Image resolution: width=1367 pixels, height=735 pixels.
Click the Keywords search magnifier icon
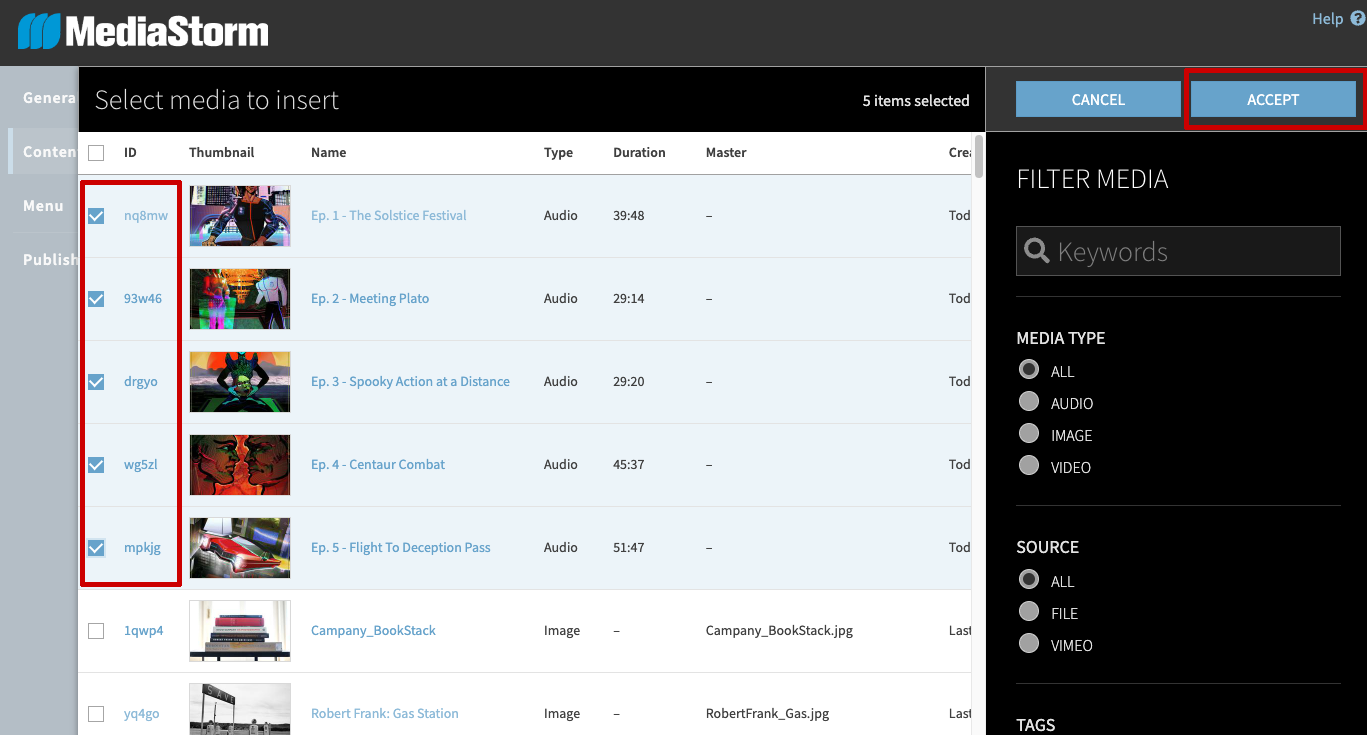coord(1037,251)
